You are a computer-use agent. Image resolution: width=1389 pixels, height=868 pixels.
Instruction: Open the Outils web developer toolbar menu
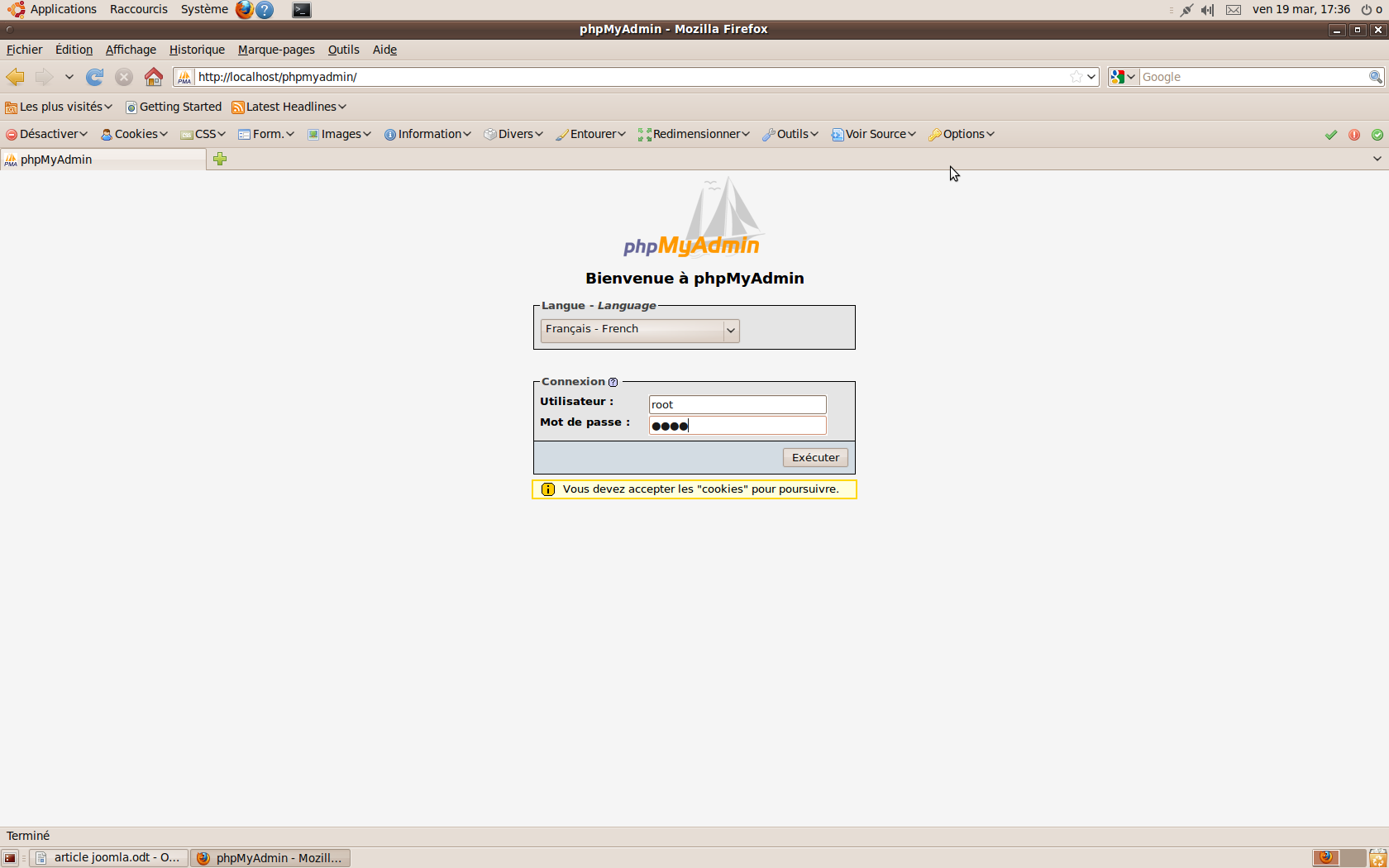click(790, 134)
